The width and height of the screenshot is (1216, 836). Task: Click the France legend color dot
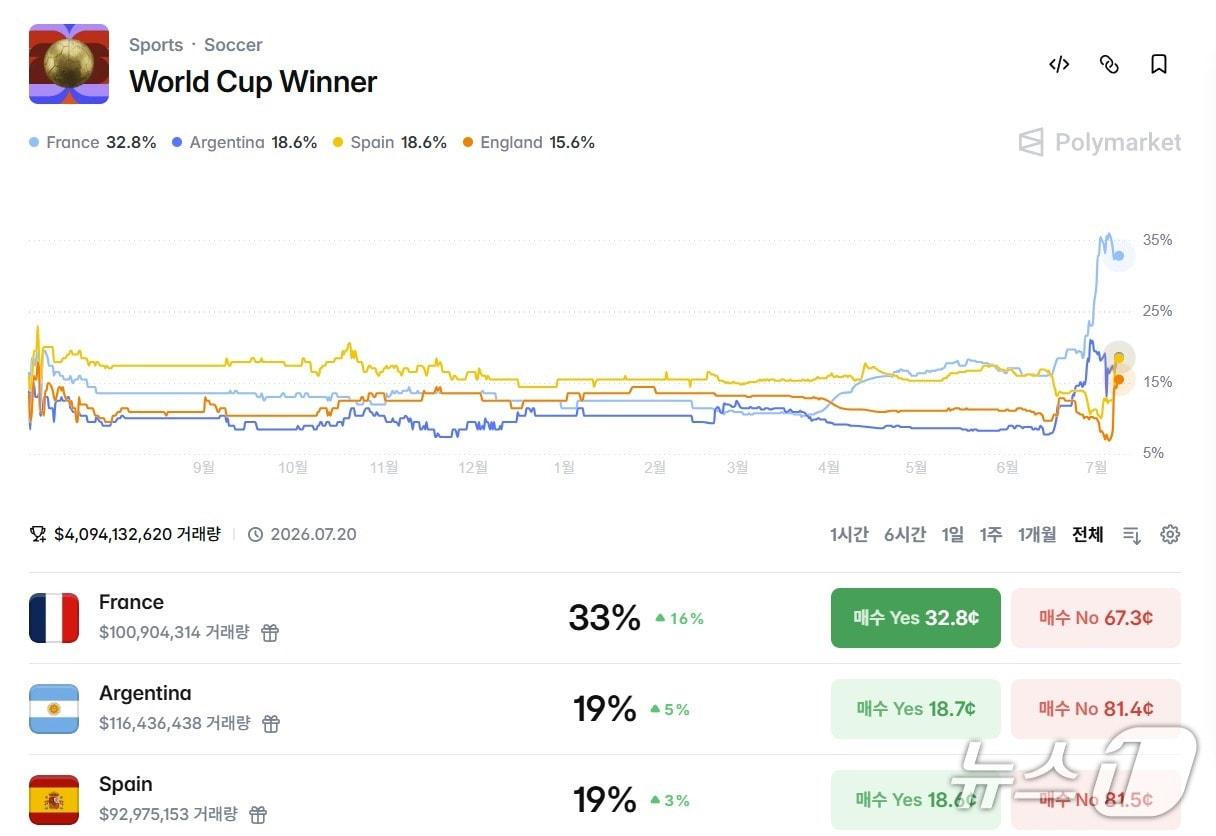pyautogui.click(x=35, y=143)
